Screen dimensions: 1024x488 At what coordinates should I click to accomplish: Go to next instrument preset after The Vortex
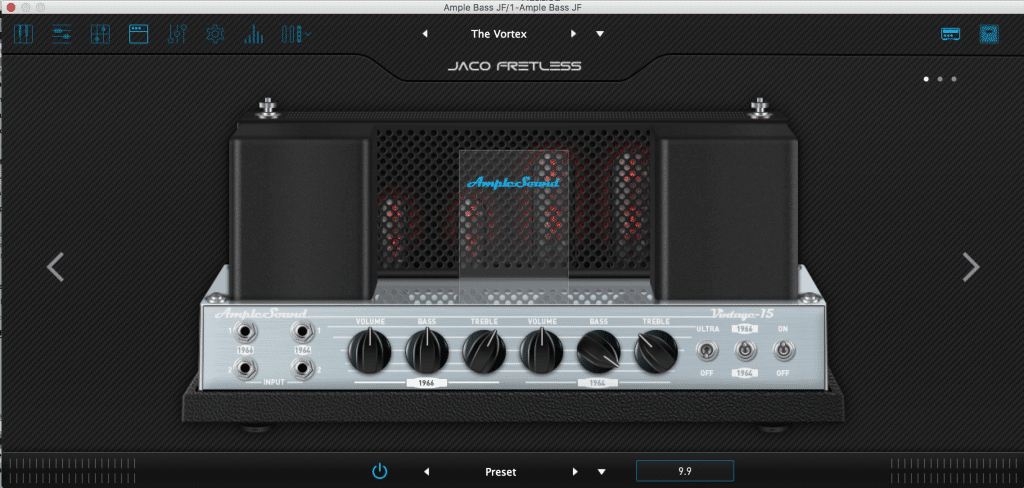click(x=573, y=34)
